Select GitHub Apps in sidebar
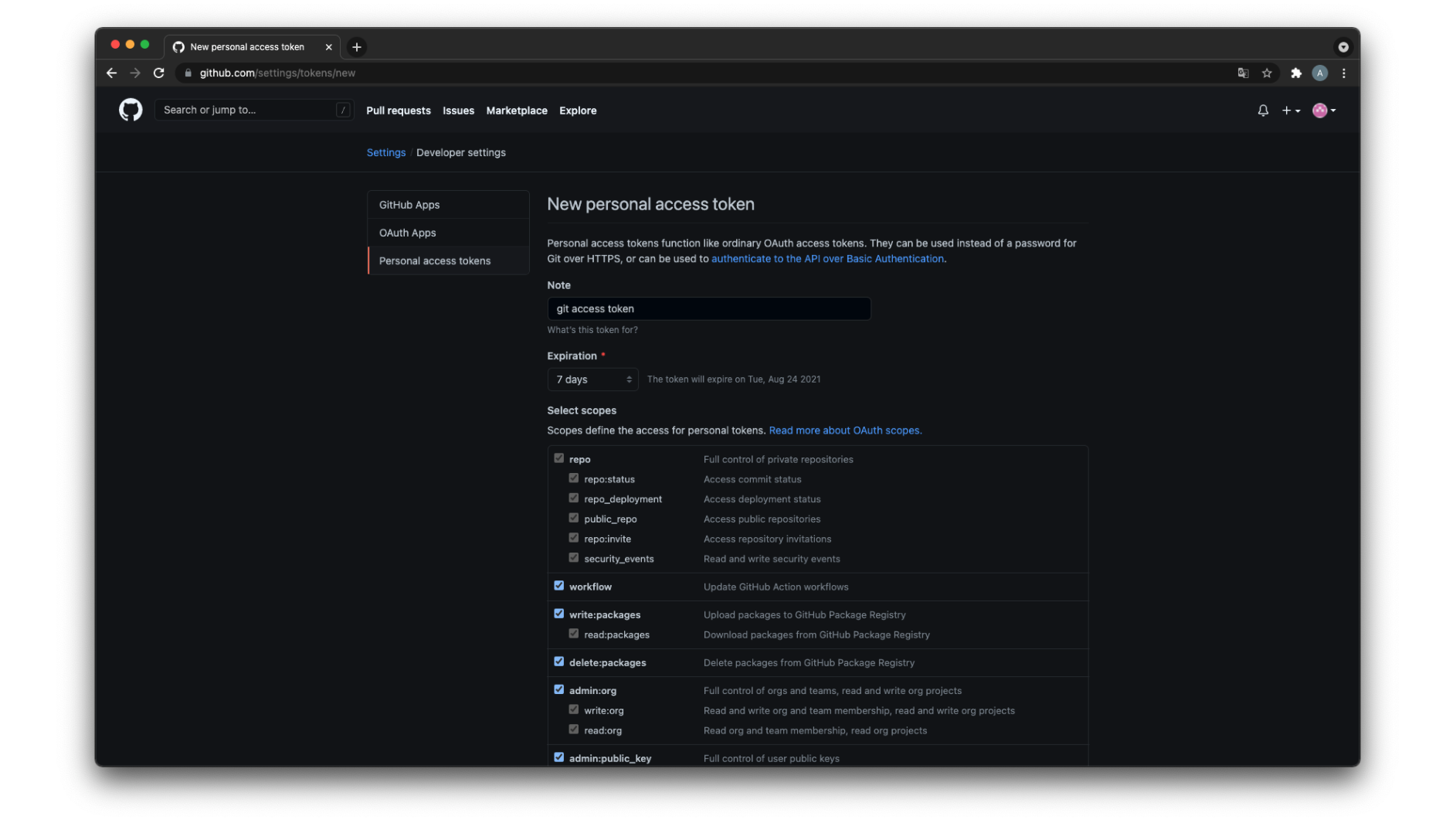This screenshot has width=1456, height=820. pyautogui.click(x=449, y=205)
